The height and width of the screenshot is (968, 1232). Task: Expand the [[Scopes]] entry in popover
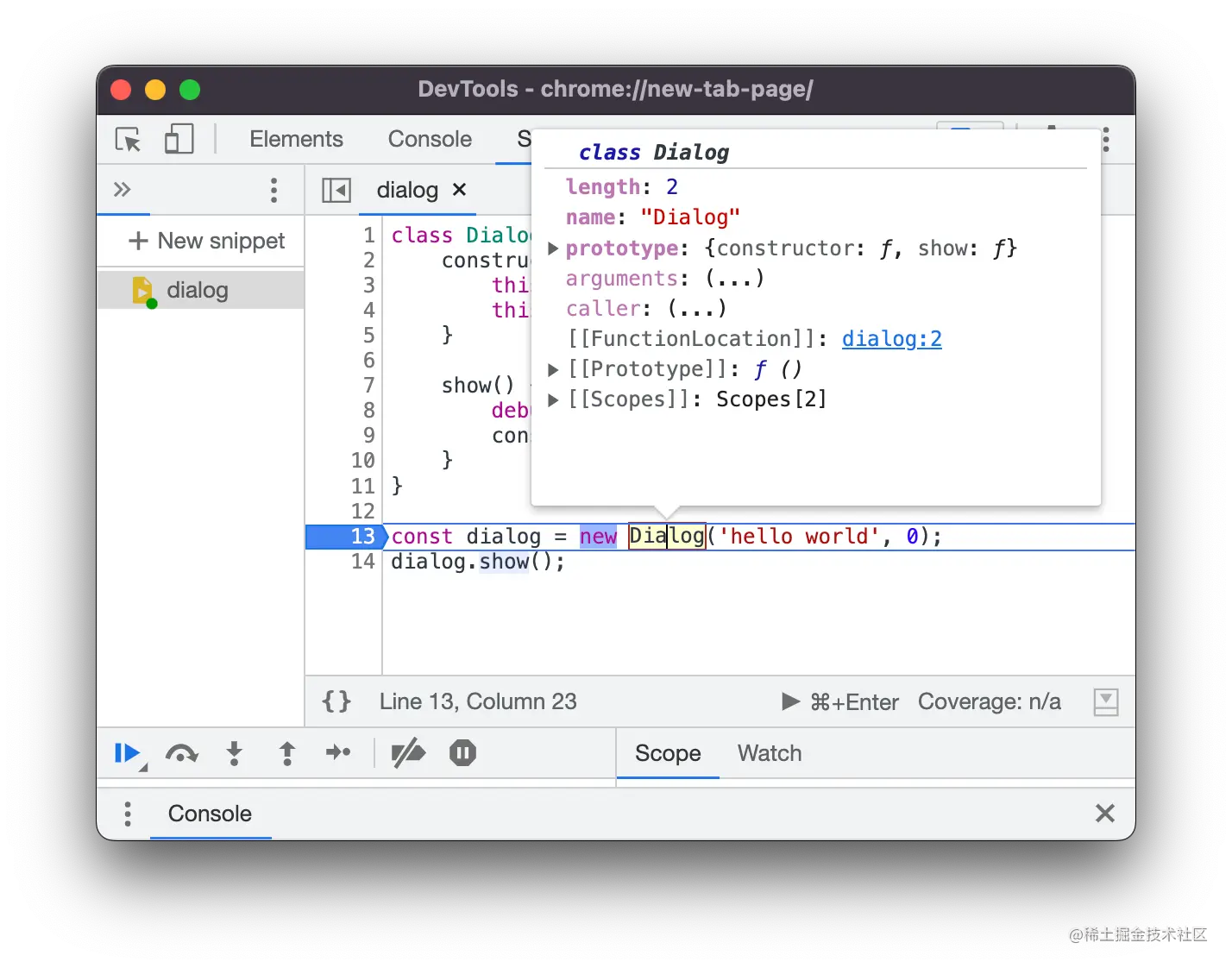point(554,399)
